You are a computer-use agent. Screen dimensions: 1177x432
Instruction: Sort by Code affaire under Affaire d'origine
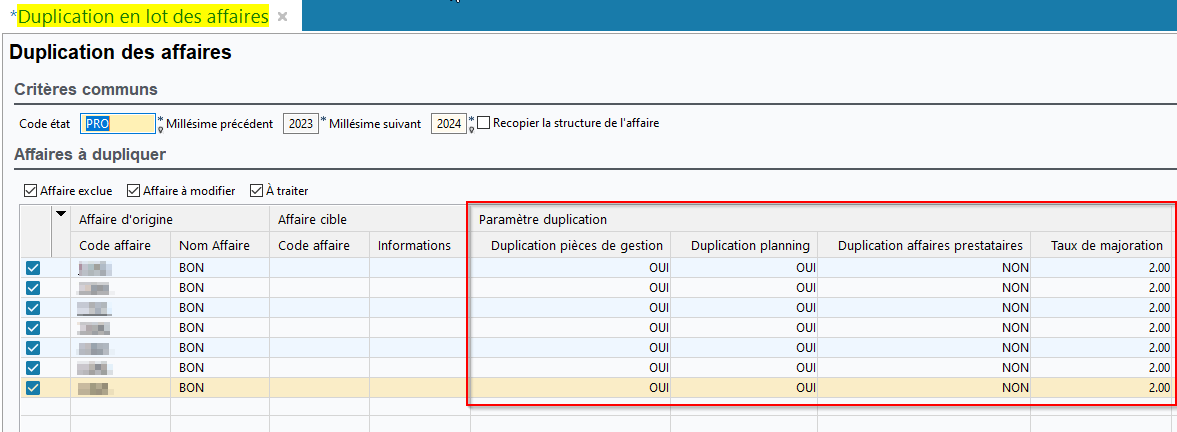(x=120, y=245)
